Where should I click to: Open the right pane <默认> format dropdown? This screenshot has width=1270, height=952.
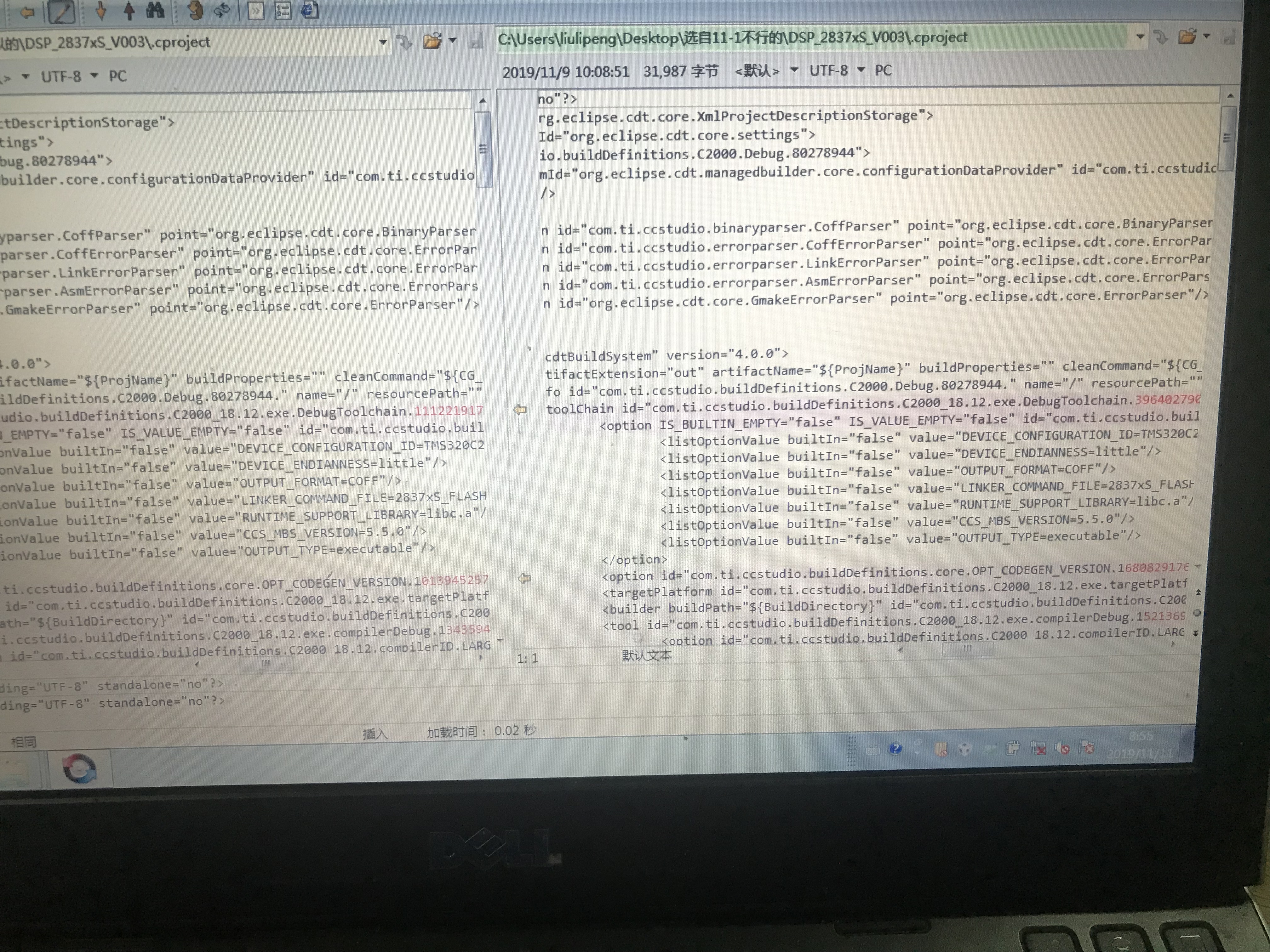[795, 70]
